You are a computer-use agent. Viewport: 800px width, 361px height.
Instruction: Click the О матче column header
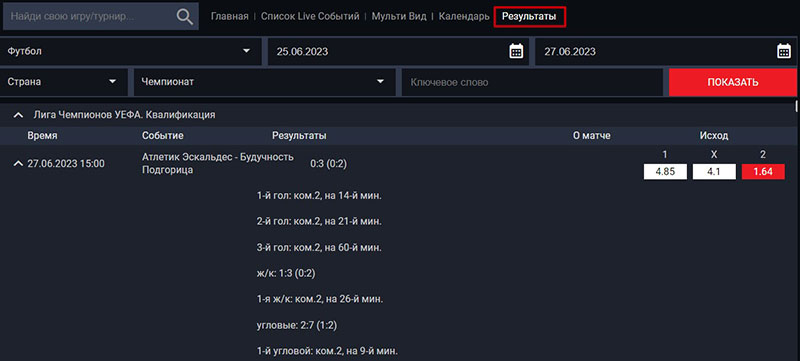591,136
